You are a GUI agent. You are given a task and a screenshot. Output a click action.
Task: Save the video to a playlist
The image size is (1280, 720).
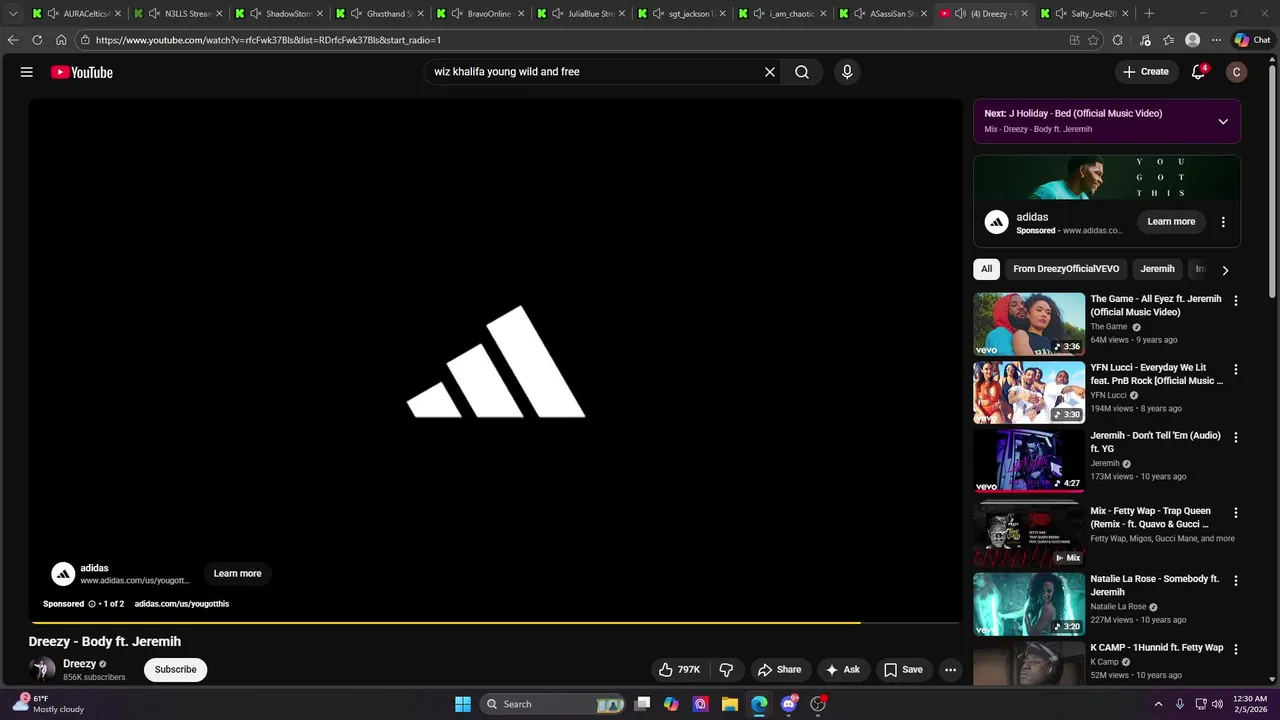click(x=903, y=670)
